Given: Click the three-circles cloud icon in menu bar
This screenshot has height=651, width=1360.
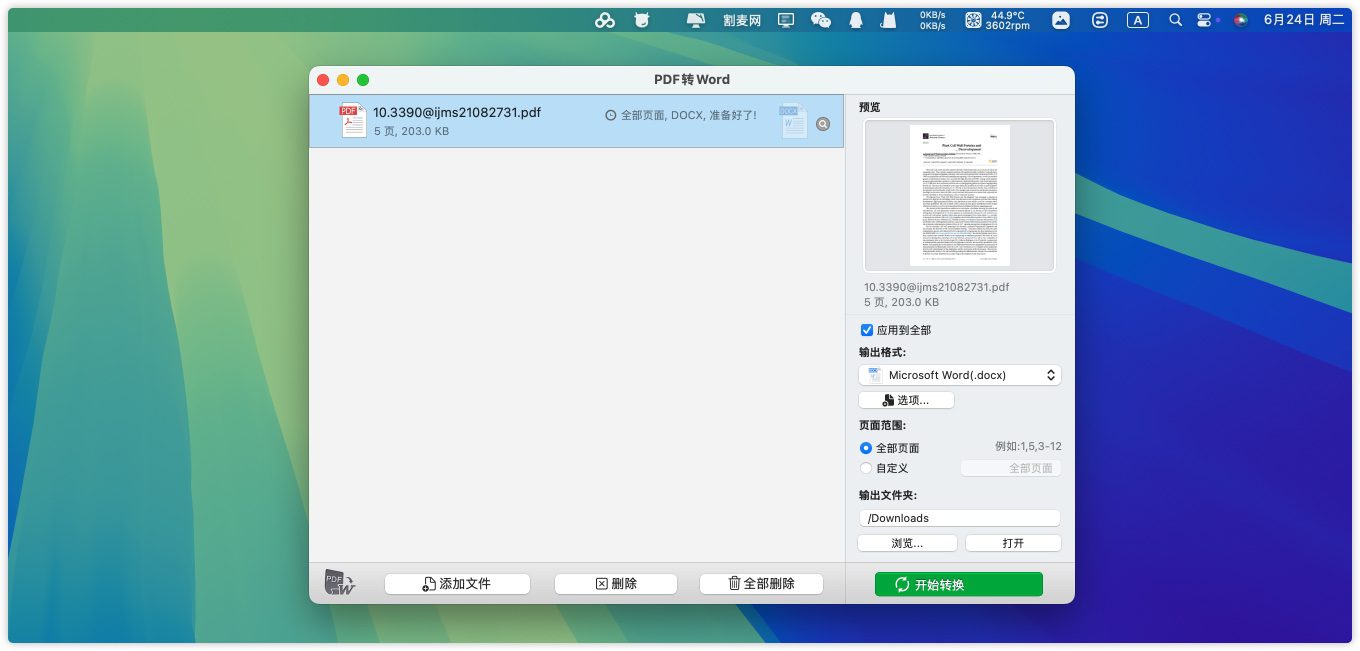Looking at the screenshot, I should (605, 20).
